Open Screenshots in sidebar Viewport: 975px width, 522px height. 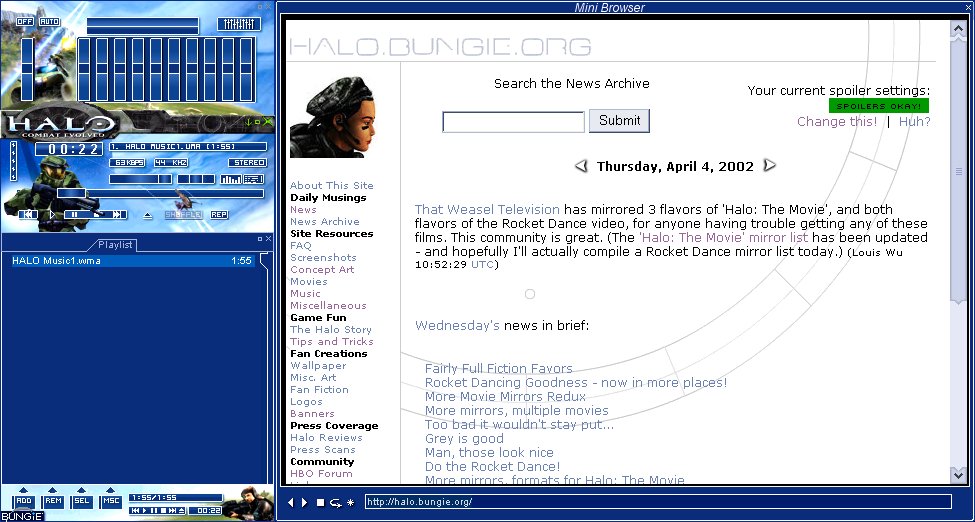tap(323, 258)
